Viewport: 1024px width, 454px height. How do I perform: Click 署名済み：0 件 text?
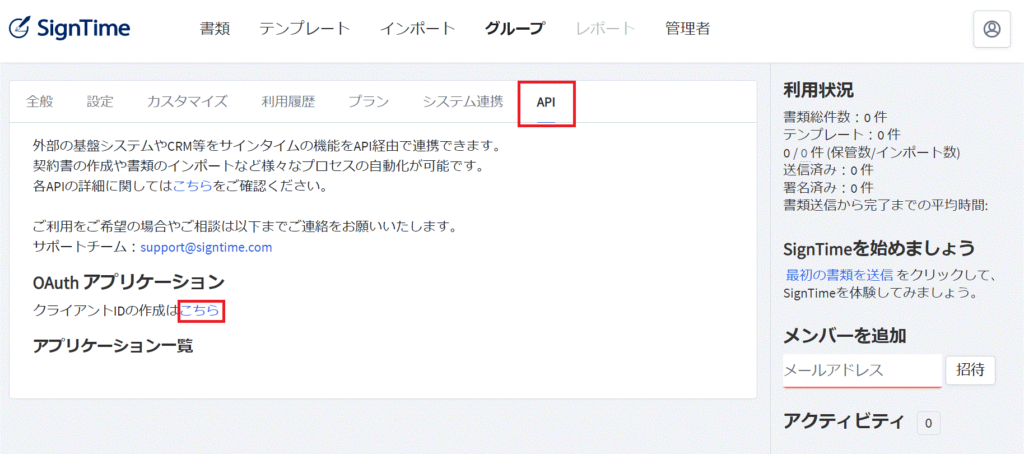(828, 187)
